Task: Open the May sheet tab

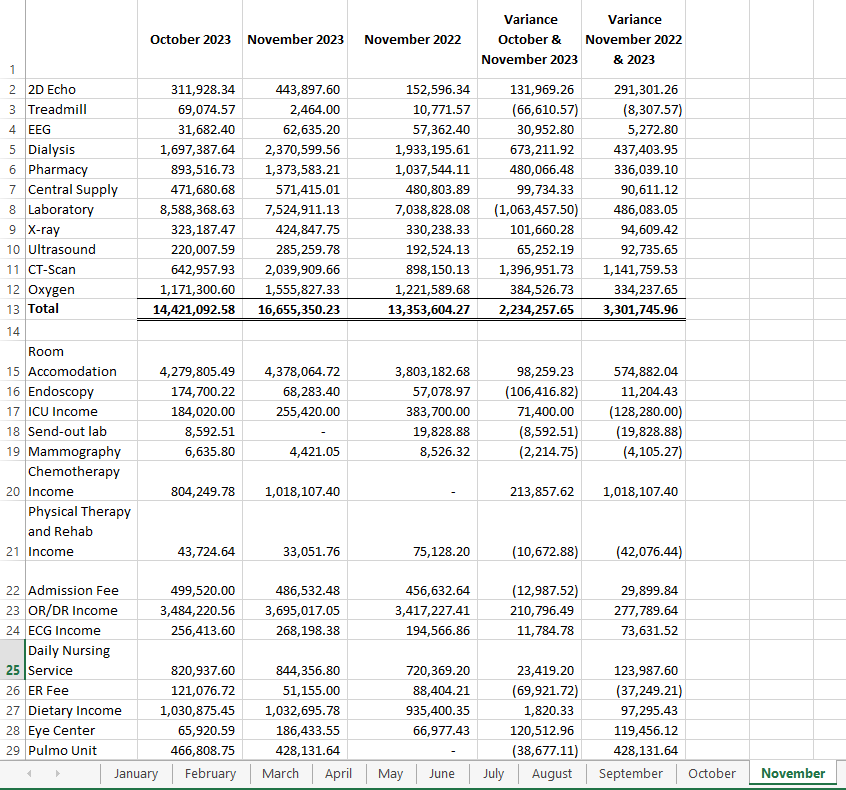Action: (391, 773)
